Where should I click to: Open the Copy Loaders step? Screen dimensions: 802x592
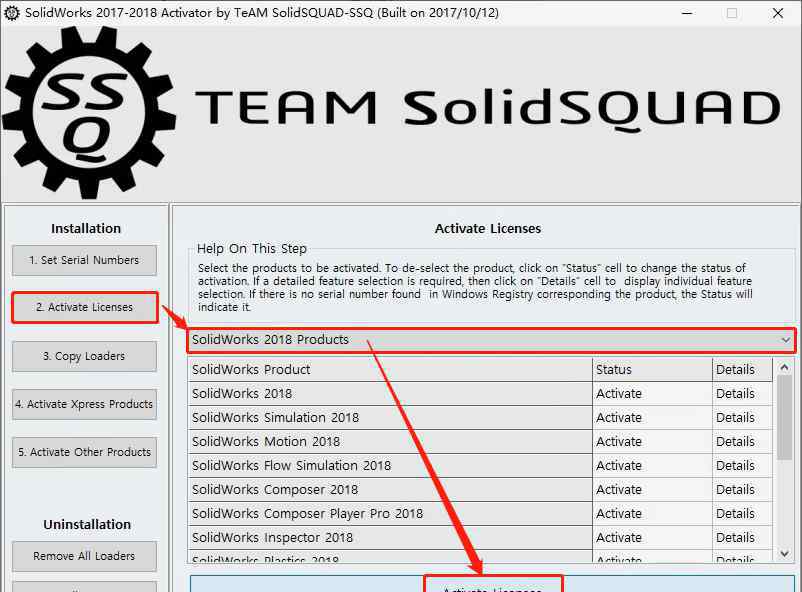(x=85, y=356)
